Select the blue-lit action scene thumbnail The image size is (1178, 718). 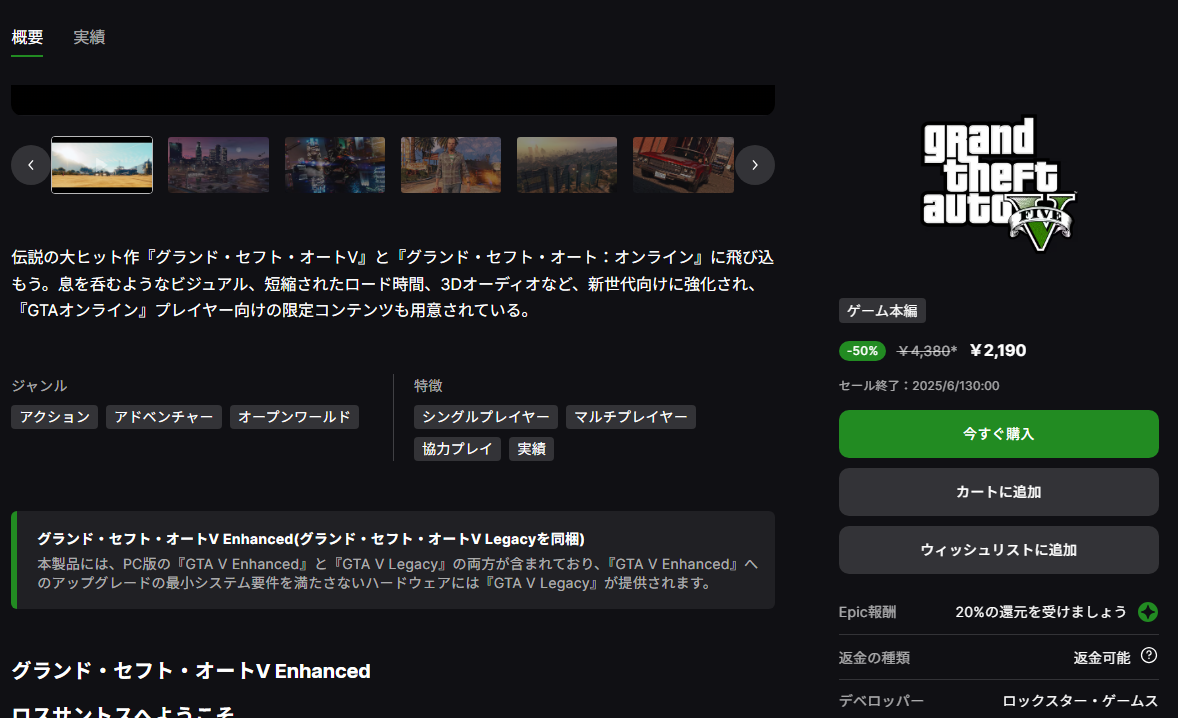click(335, 165)
